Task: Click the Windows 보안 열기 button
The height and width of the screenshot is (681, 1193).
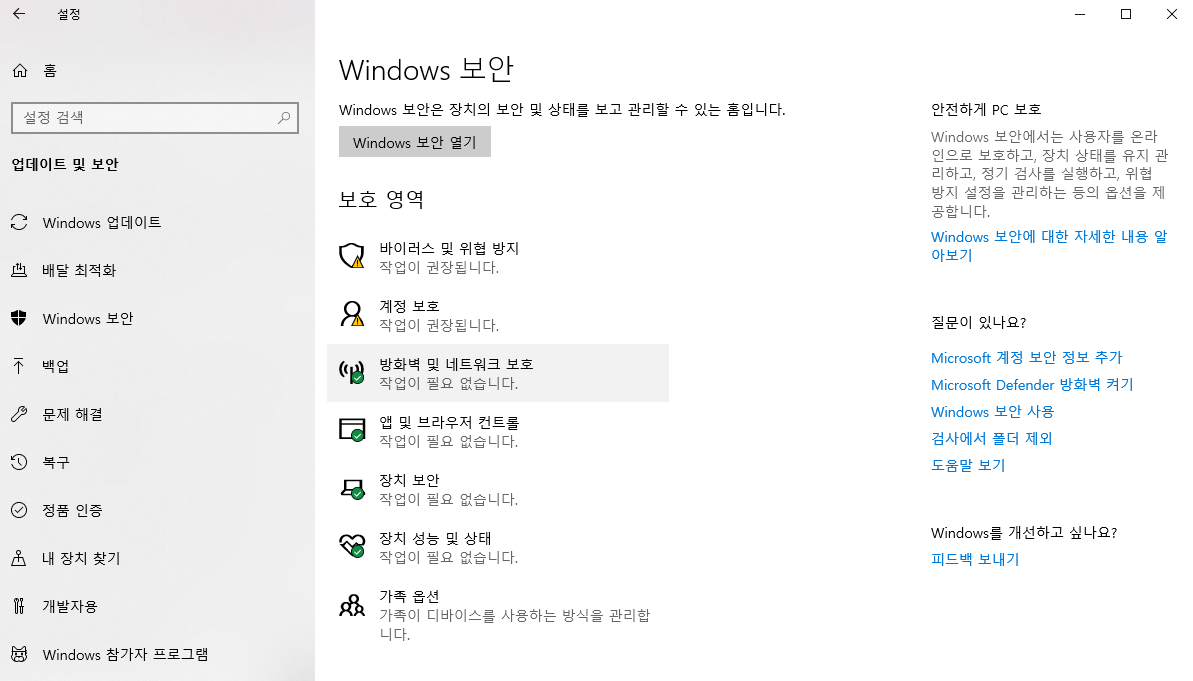Action: click(415, 142)
